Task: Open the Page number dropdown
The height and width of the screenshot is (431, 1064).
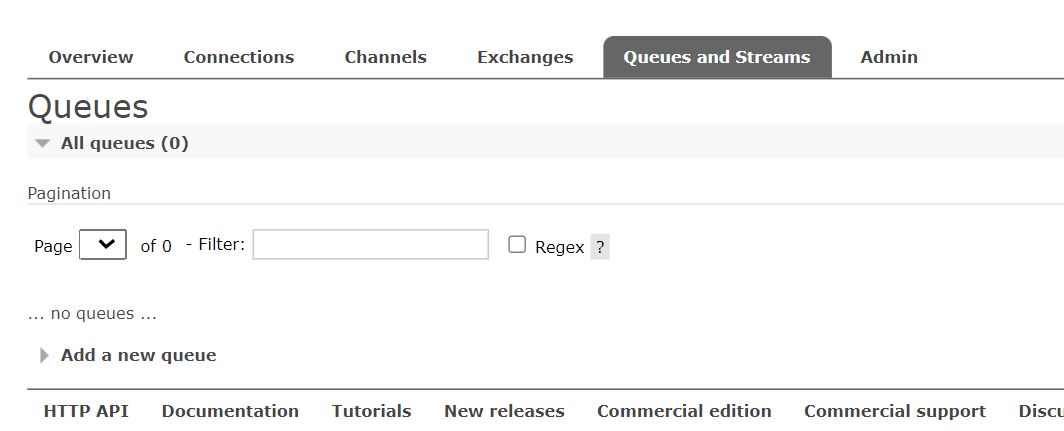Action: point(103,244)
